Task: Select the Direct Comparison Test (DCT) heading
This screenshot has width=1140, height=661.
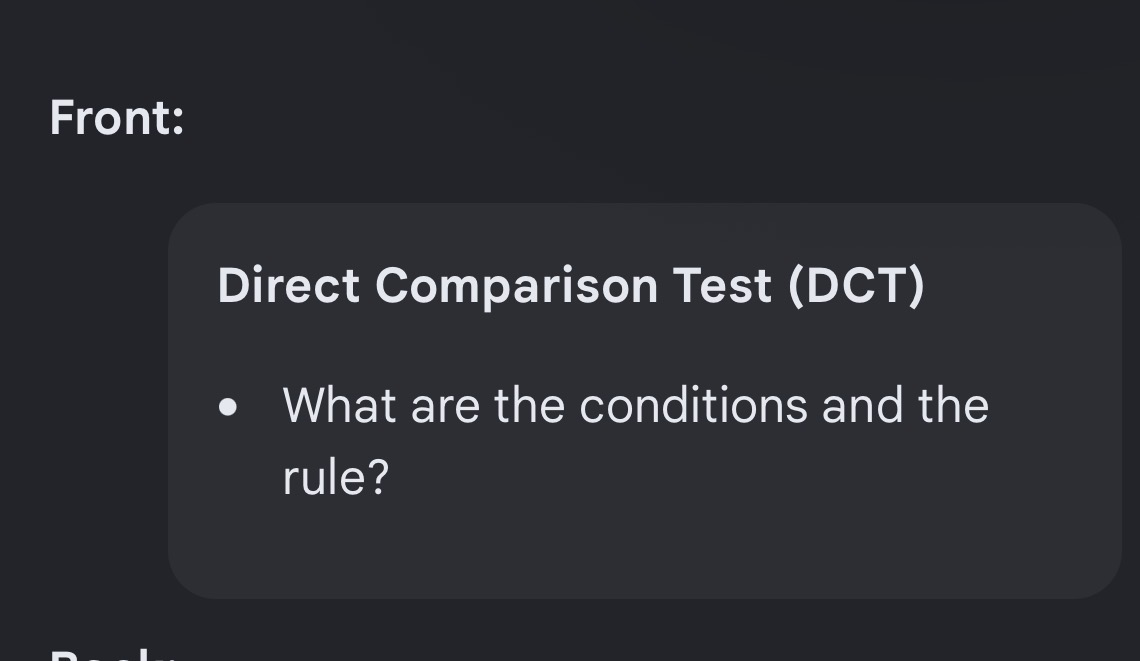Action: 571,285
